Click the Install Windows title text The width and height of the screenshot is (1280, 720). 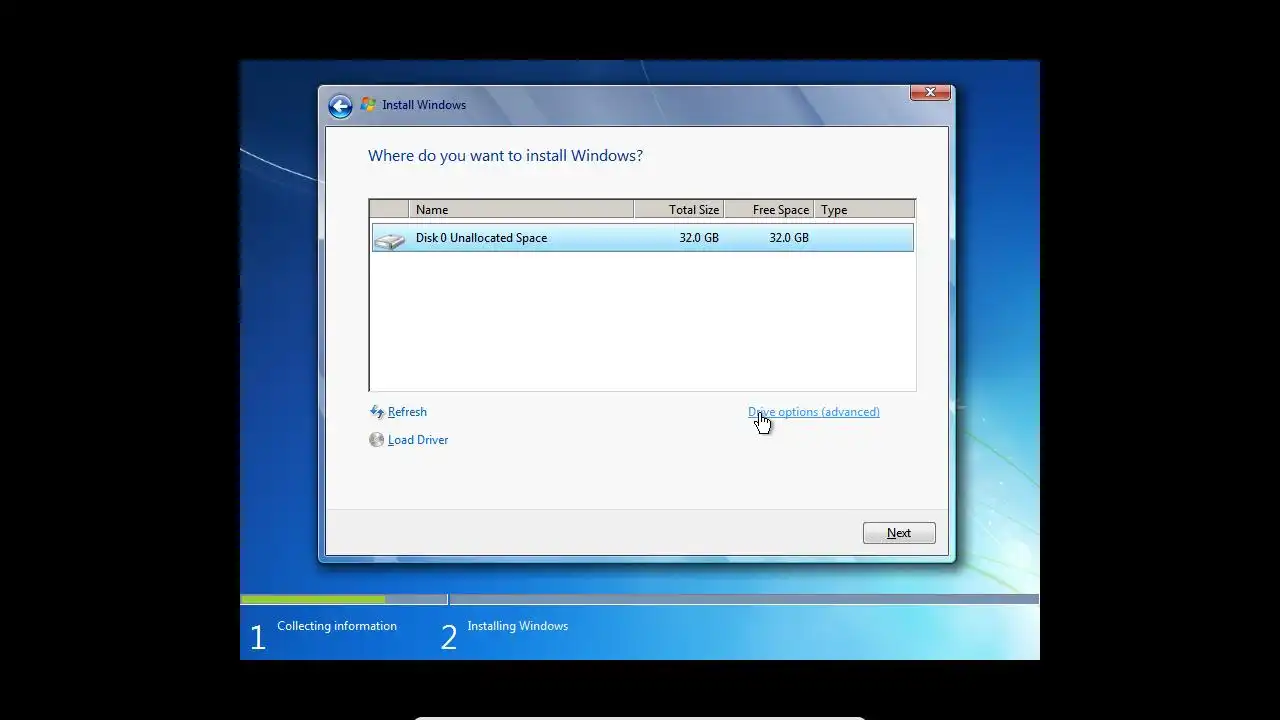coord(424,105)
